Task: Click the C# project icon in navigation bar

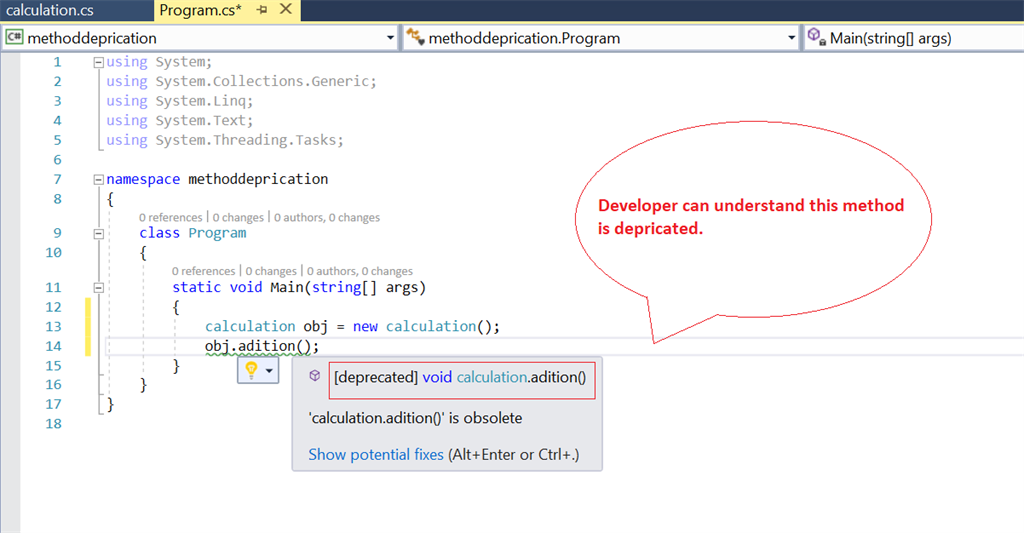Action: [x=14, y=37]
